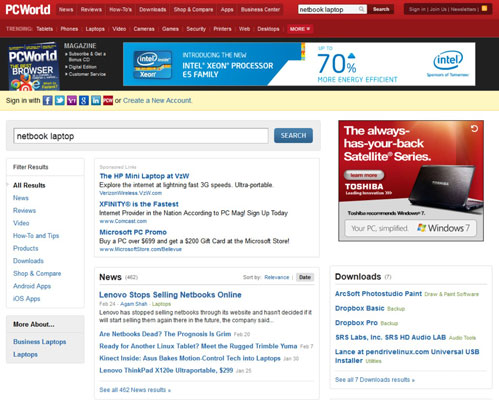Open the Cameras trending link
The height and width of the screenshot is (400, 499).
(x=144, y=29)
